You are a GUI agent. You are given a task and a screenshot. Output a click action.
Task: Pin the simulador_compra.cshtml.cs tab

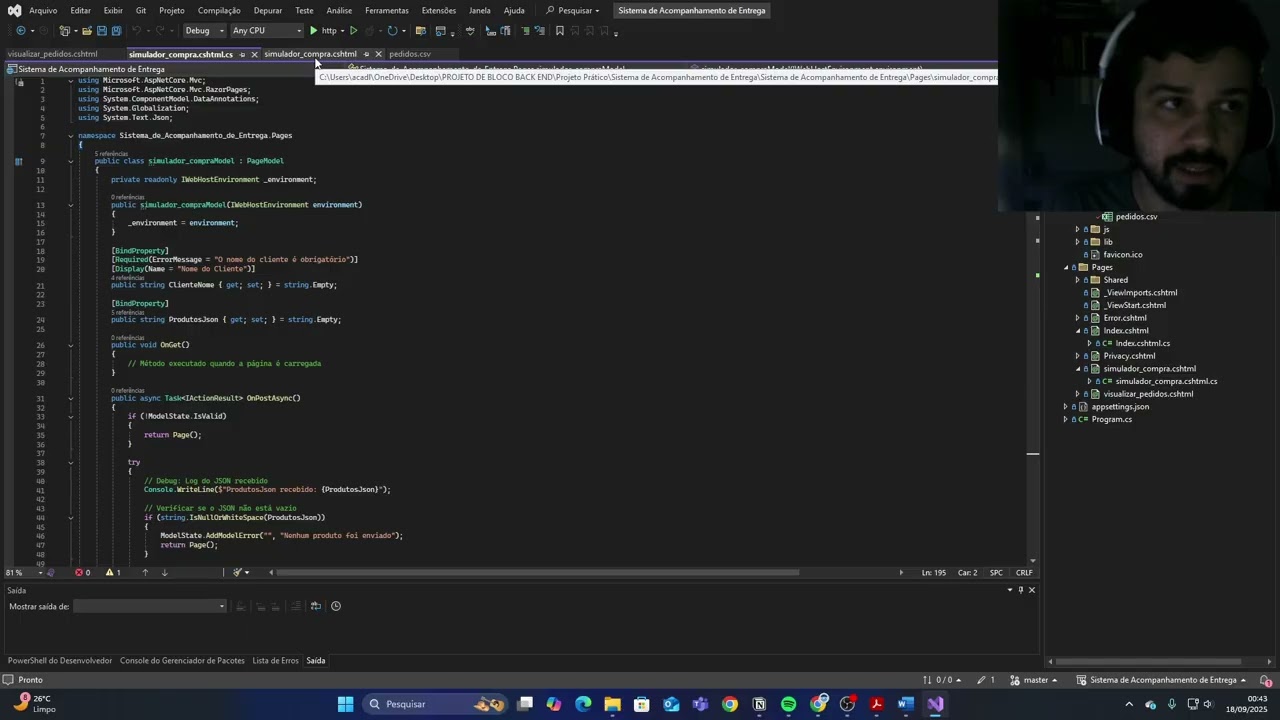click(243, 54)
